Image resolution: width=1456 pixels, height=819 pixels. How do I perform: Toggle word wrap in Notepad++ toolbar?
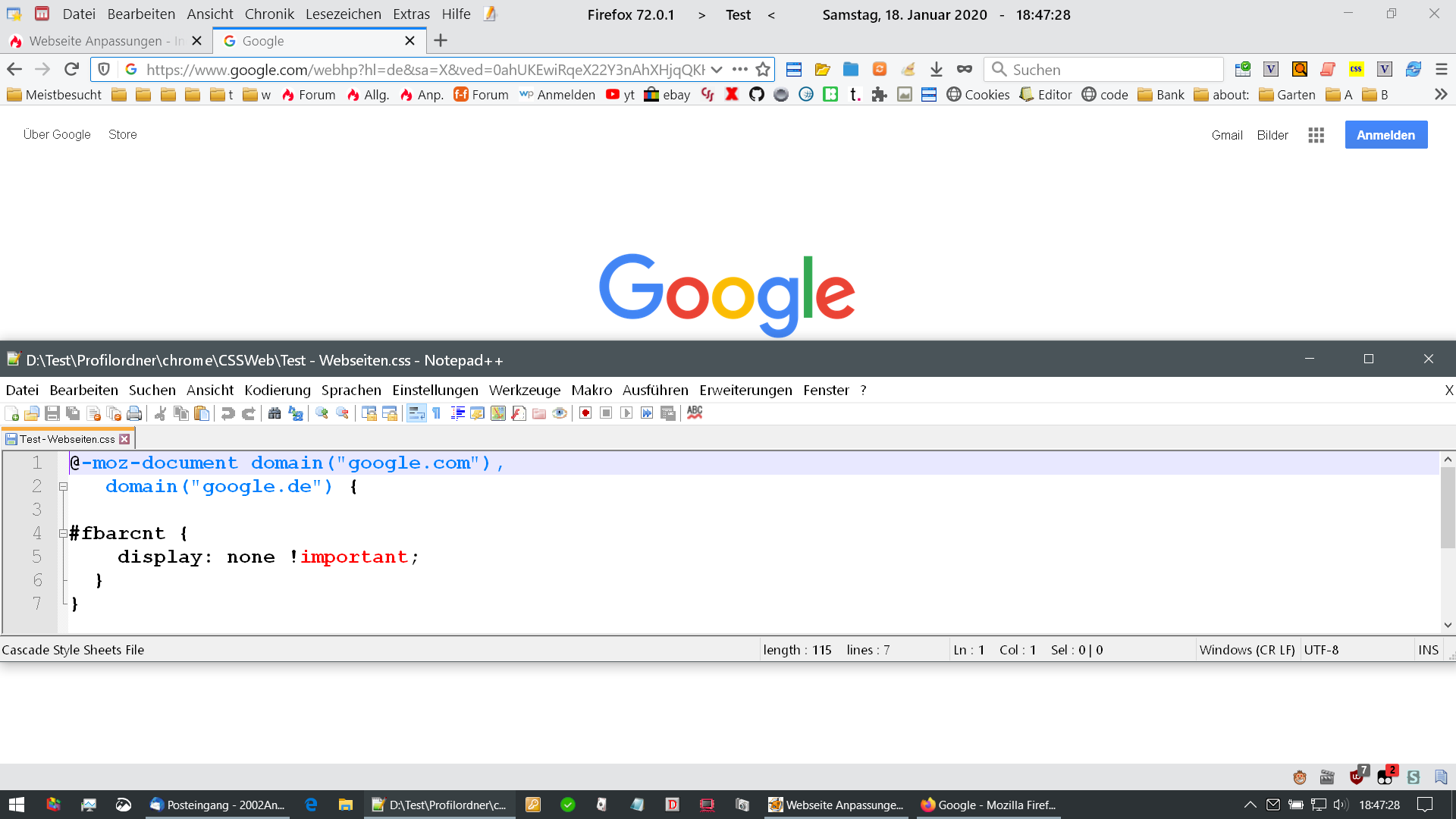(416, 413)
